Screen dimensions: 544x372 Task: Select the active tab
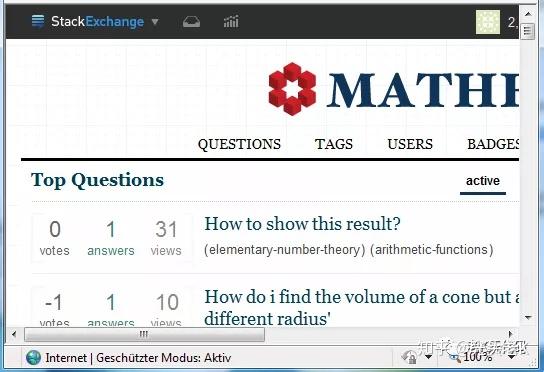click(483, 181)
